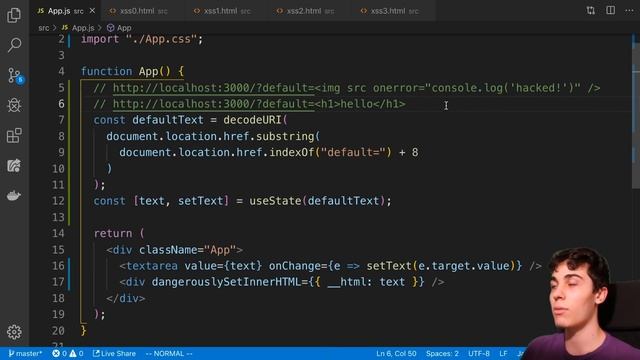Screen dimensions: 640x360
Task: Click line number 12 in the gutter
Action: (58, 201)
